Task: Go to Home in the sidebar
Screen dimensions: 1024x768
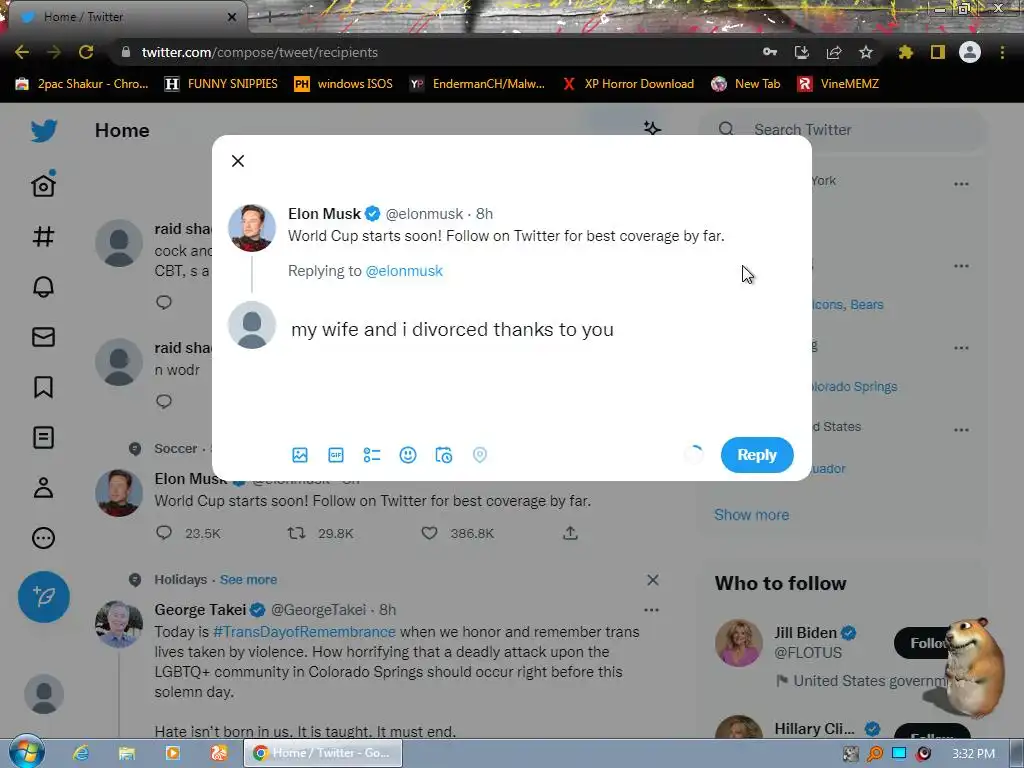Action: 44,185
